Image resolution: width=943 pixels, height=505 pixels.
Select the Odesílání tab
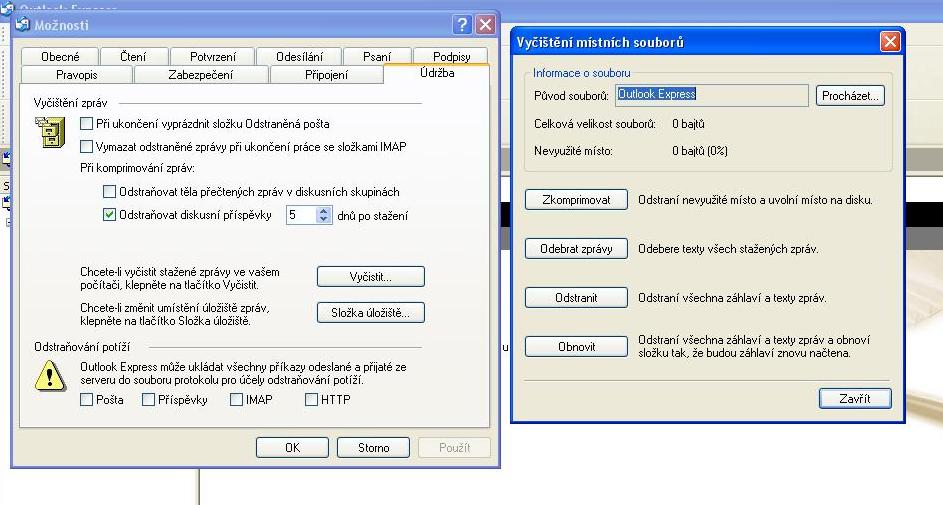pyautogui.click(x=299, y=57)
